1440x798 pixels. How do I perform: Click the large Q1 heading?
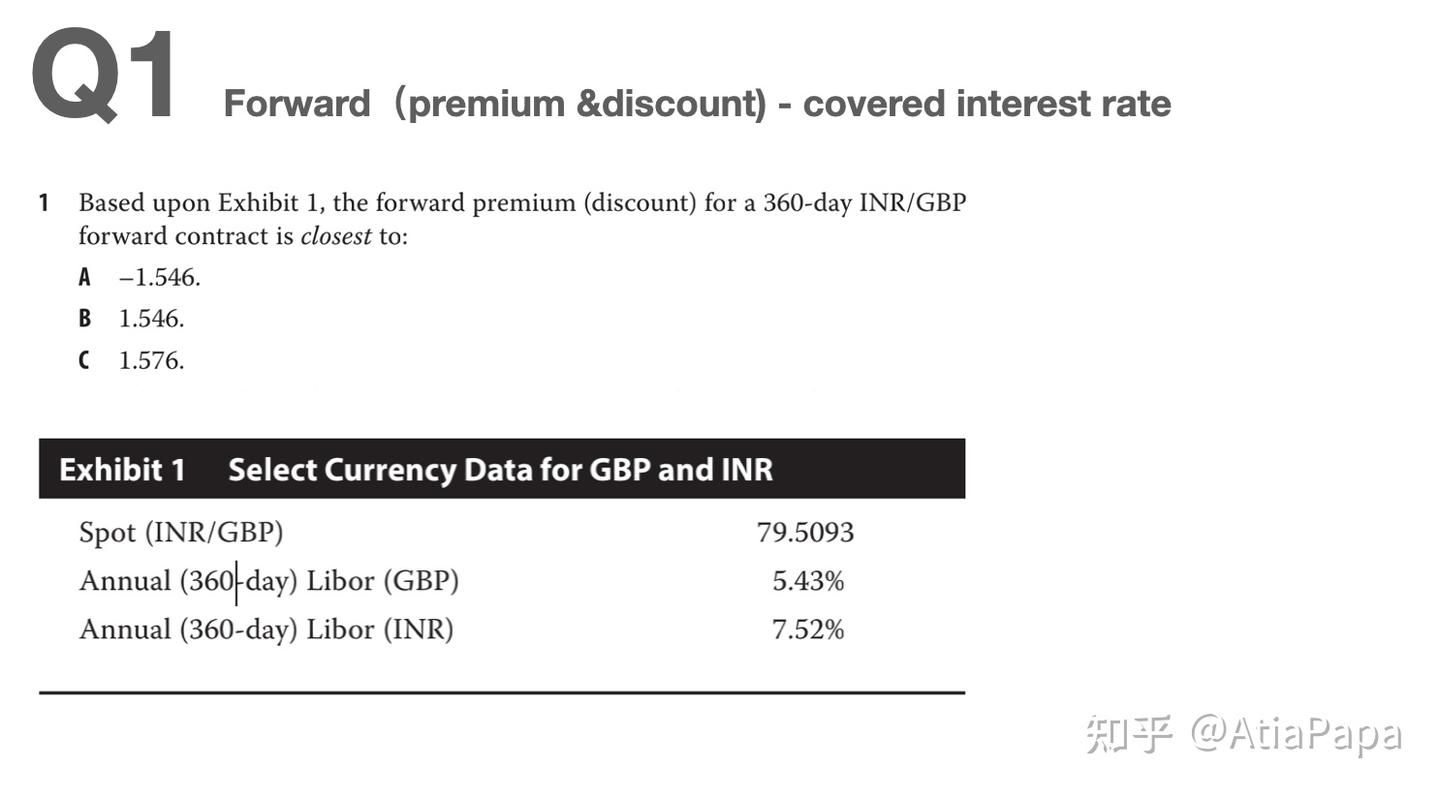[x=105, y=77]
